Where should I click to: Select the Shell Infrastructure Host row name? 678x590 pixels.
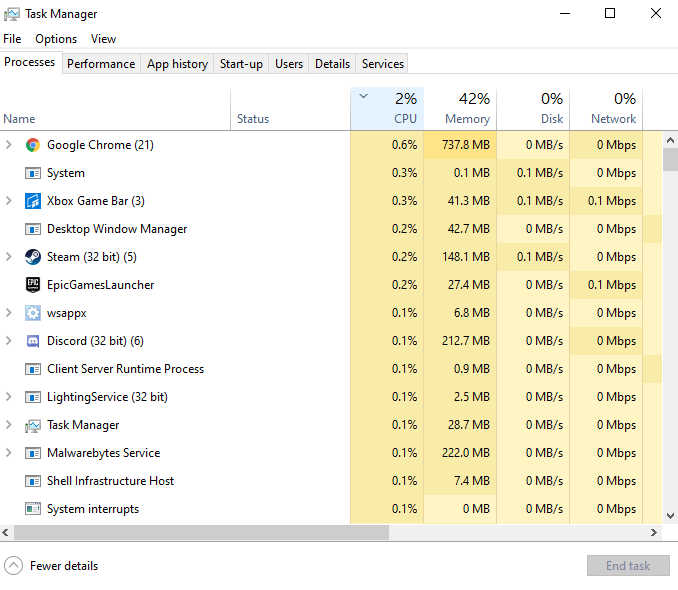[x=110, y=481]
